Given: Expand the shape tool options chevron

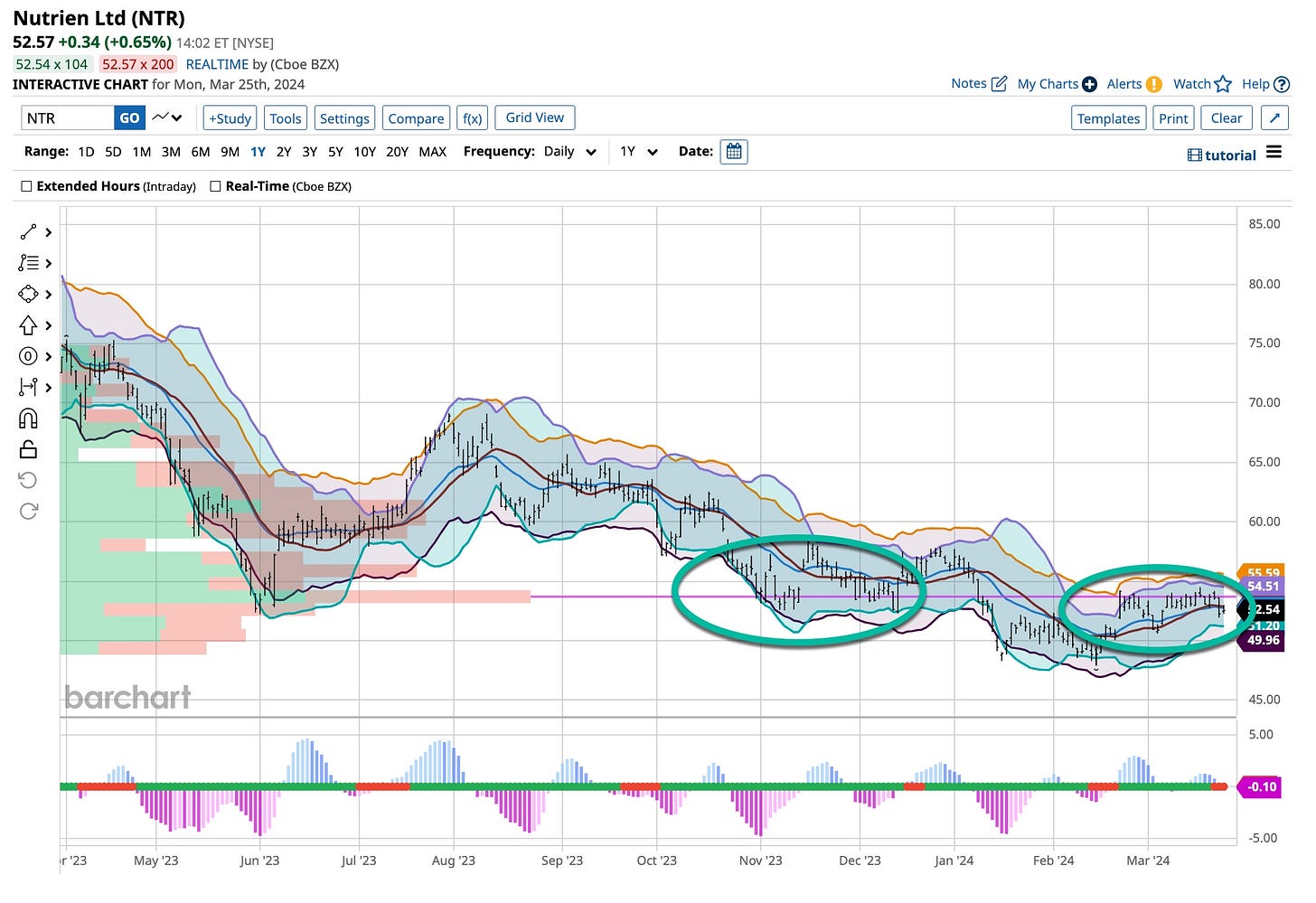Looking at the screenshot, I should pyautogui.click(x=49, y=294).
